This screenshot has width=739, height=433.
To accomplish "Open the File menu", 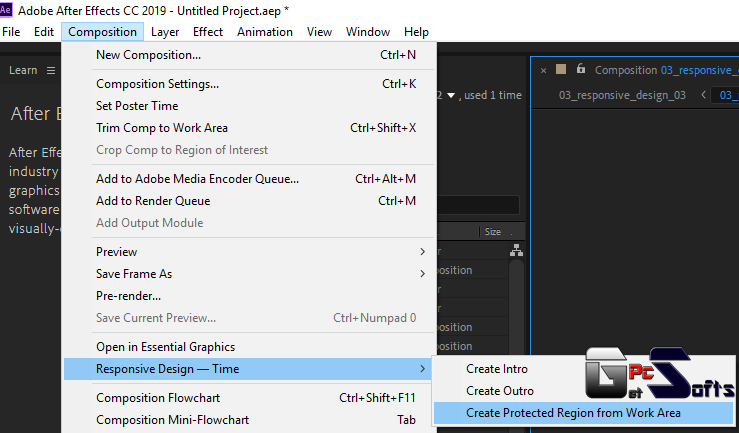I will [11, 32].
